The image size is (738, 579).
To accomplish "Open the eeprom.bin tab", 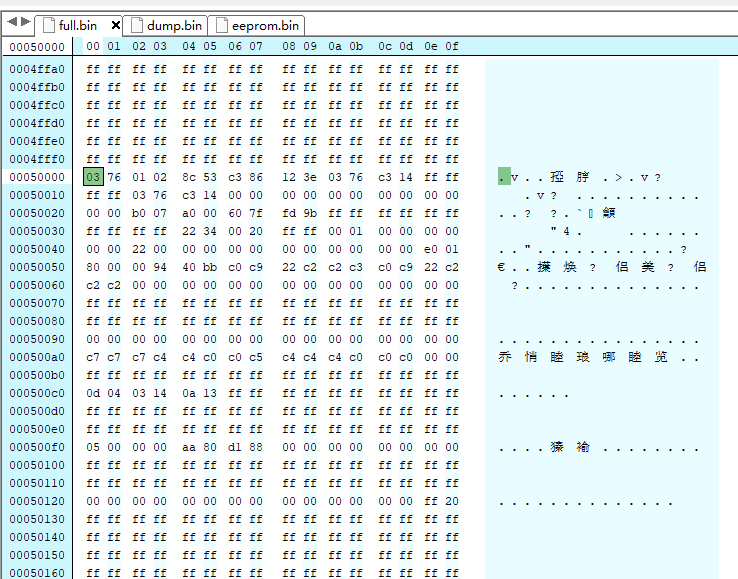I will coord(264,25).
